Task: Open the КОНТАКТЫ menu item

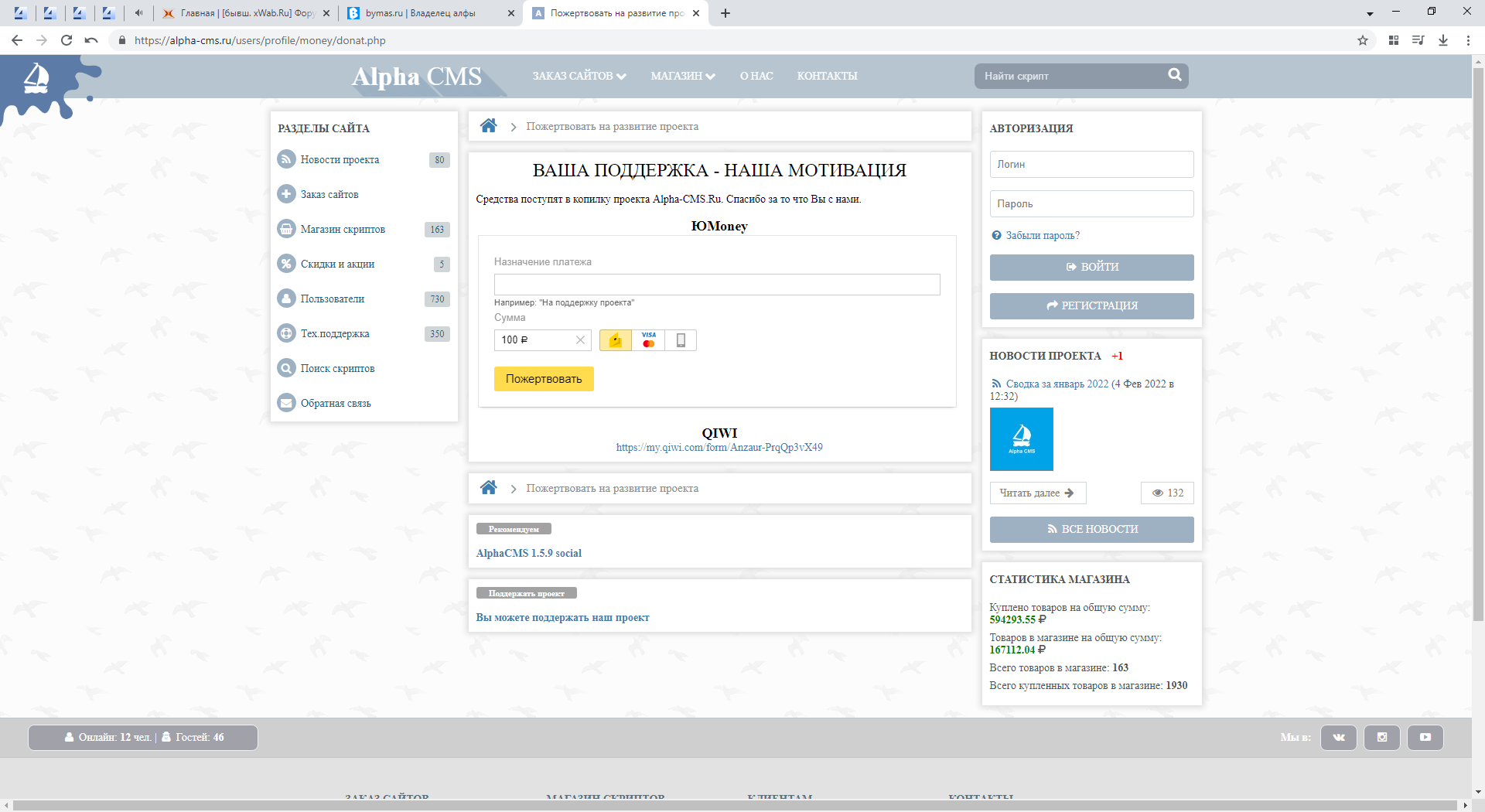Action: pyautogui.click(x=827, y=76)
